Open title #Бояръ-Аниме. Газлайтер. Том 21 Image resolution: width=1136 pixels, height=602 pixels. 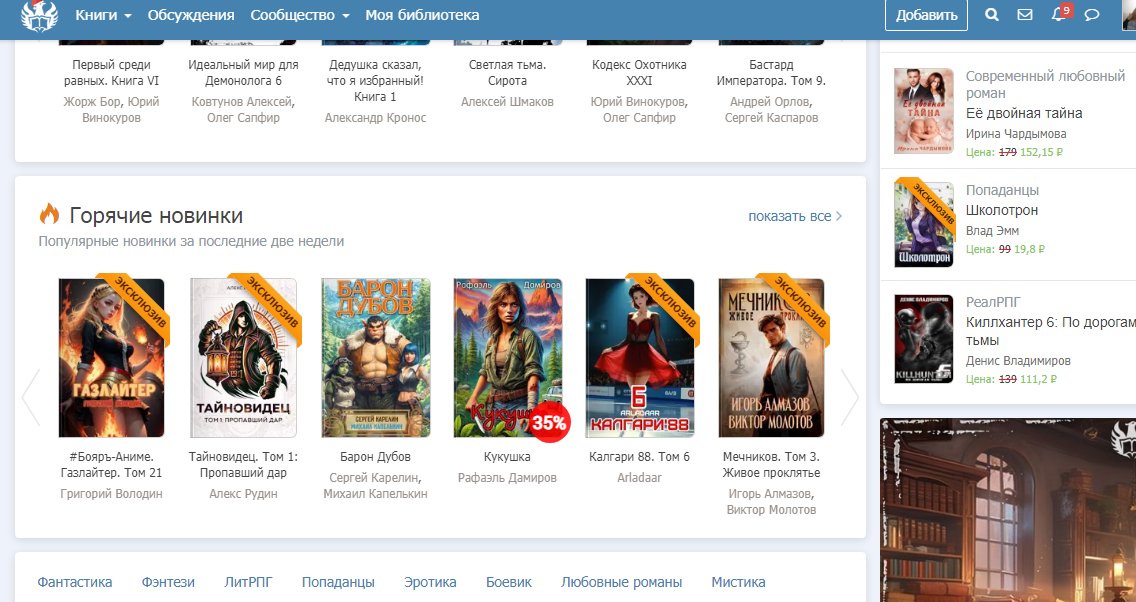point(112,465)
